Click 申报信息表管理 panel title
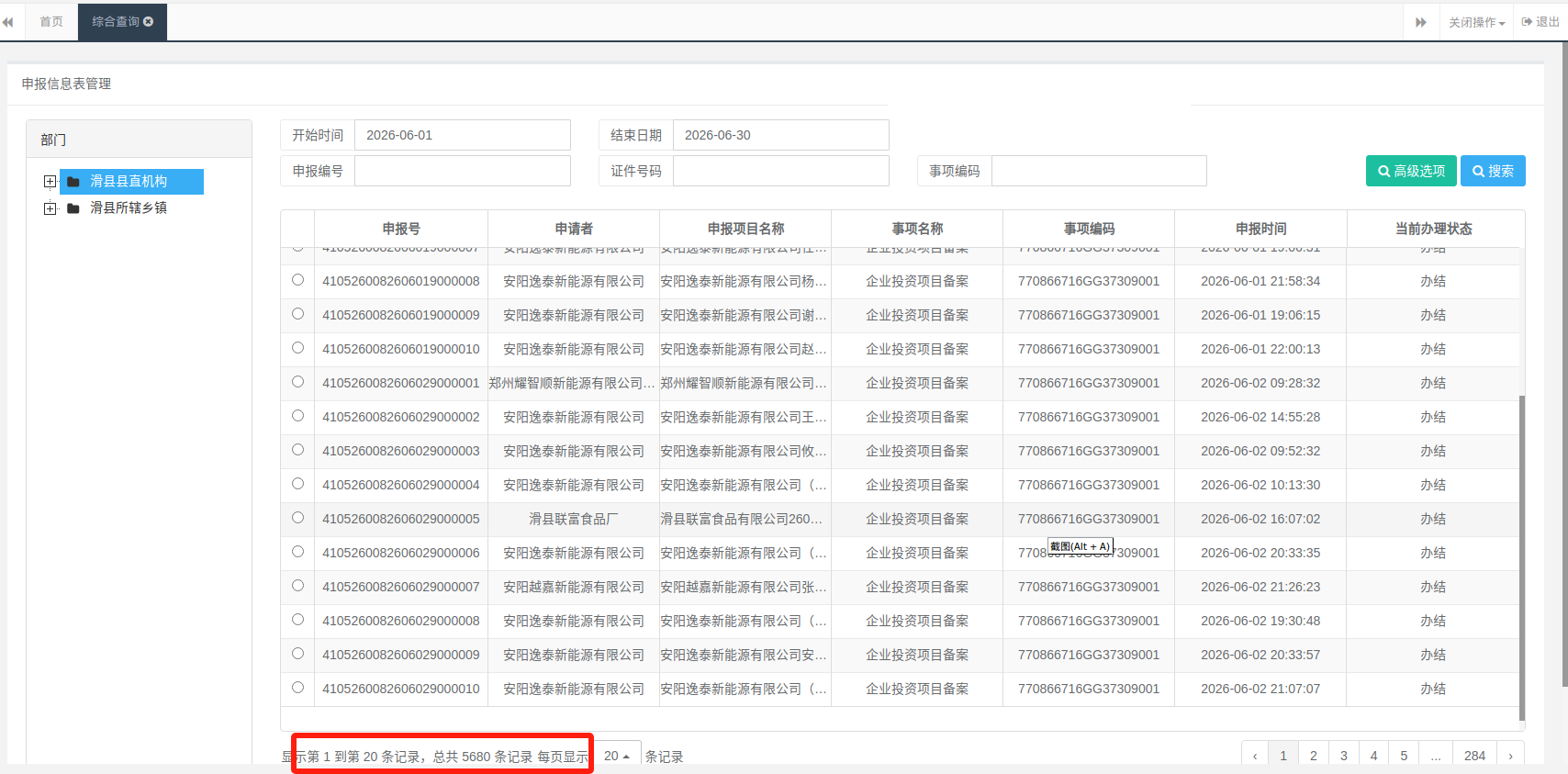1568x774 pixels. (x=66, y=84)
